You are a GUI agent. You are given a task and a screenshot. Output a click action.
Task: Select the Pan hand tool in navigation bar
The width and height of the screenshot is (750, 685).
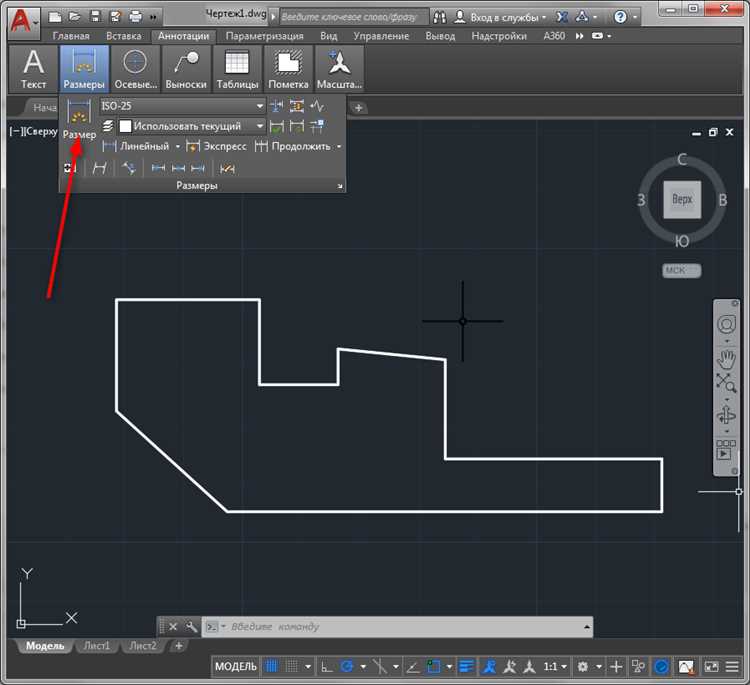click(x=726, y=358)
